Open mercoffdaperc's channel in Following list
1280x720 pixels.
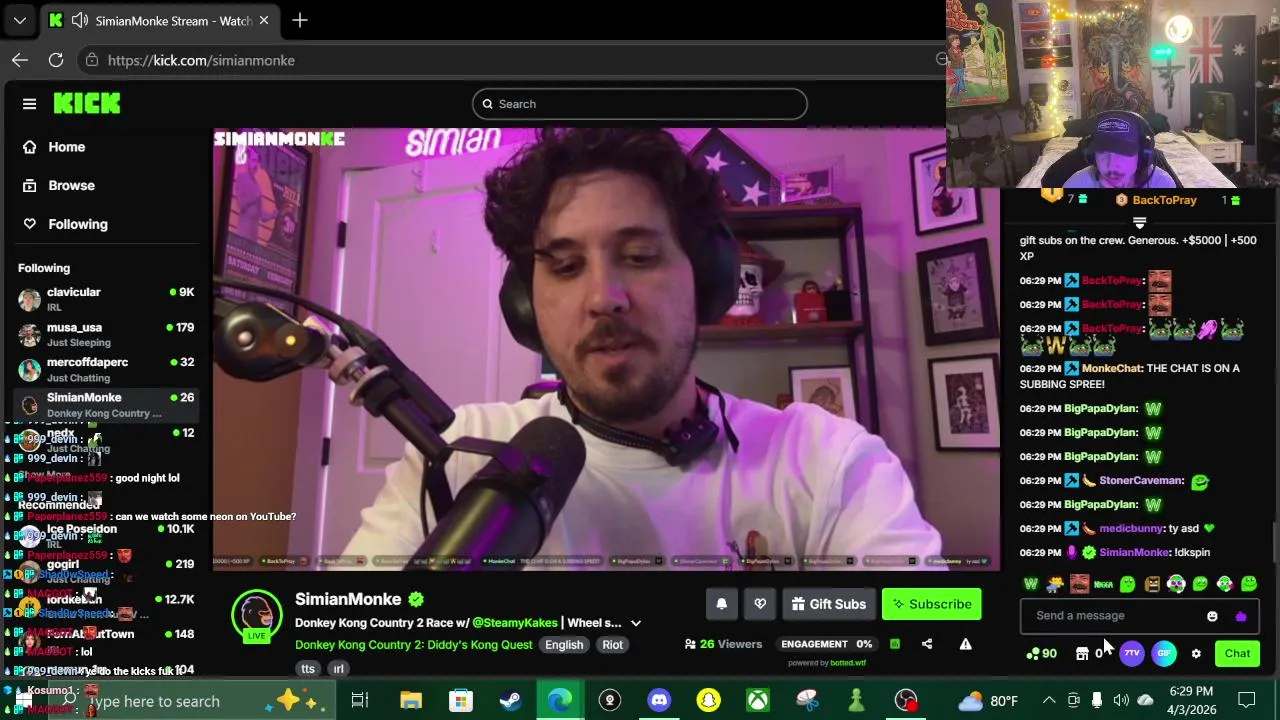coord(105,369)
